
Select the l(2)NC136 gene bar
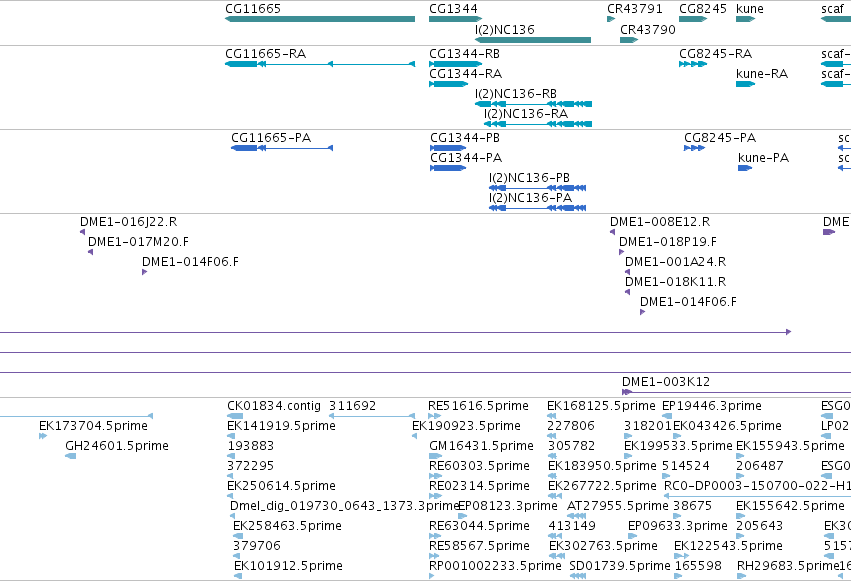click(x=533, y=40)
